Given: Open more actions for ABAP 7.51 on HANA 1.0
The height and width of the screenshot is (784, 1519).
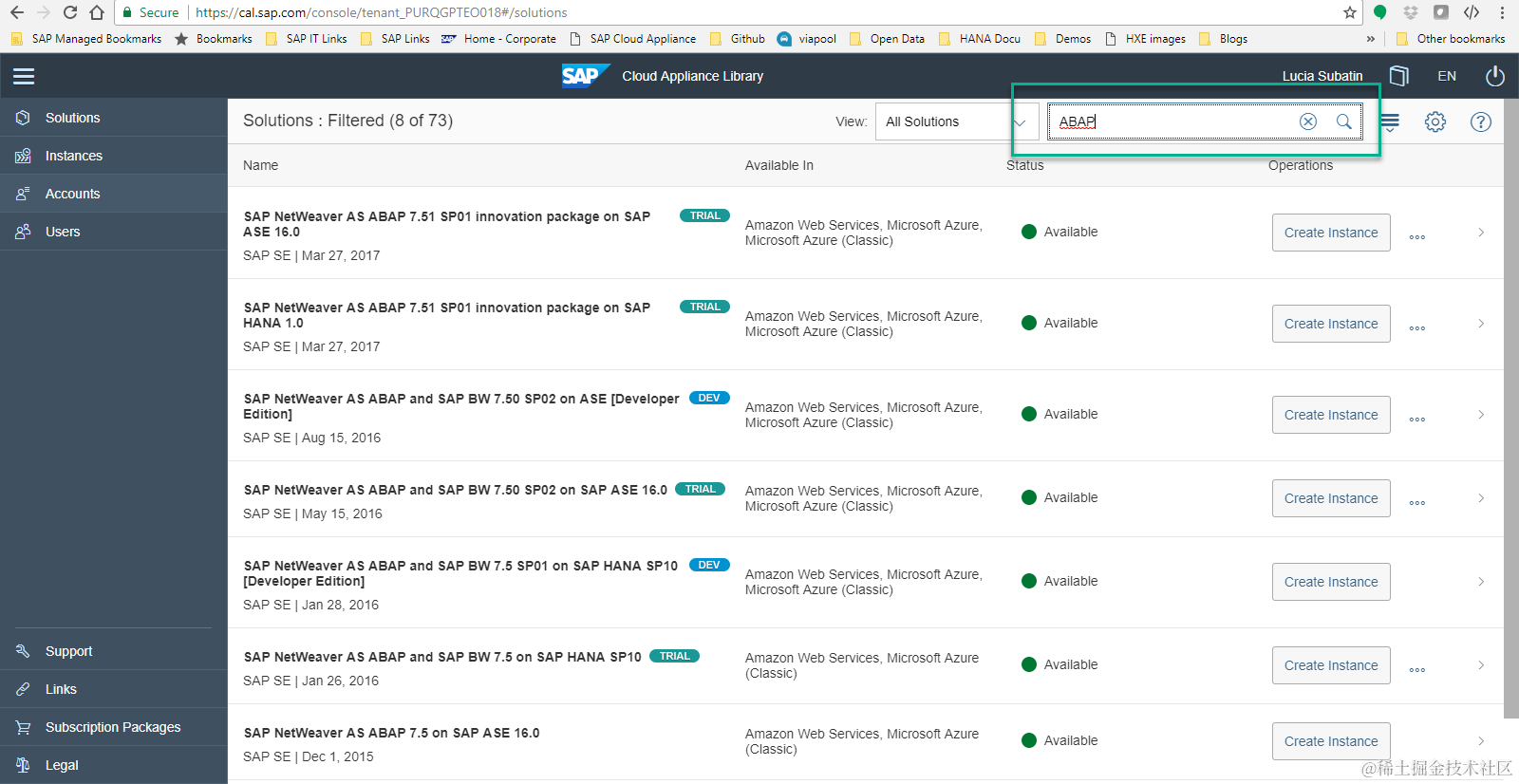Looking at the screenshot, I should (x=1417, y=328).
